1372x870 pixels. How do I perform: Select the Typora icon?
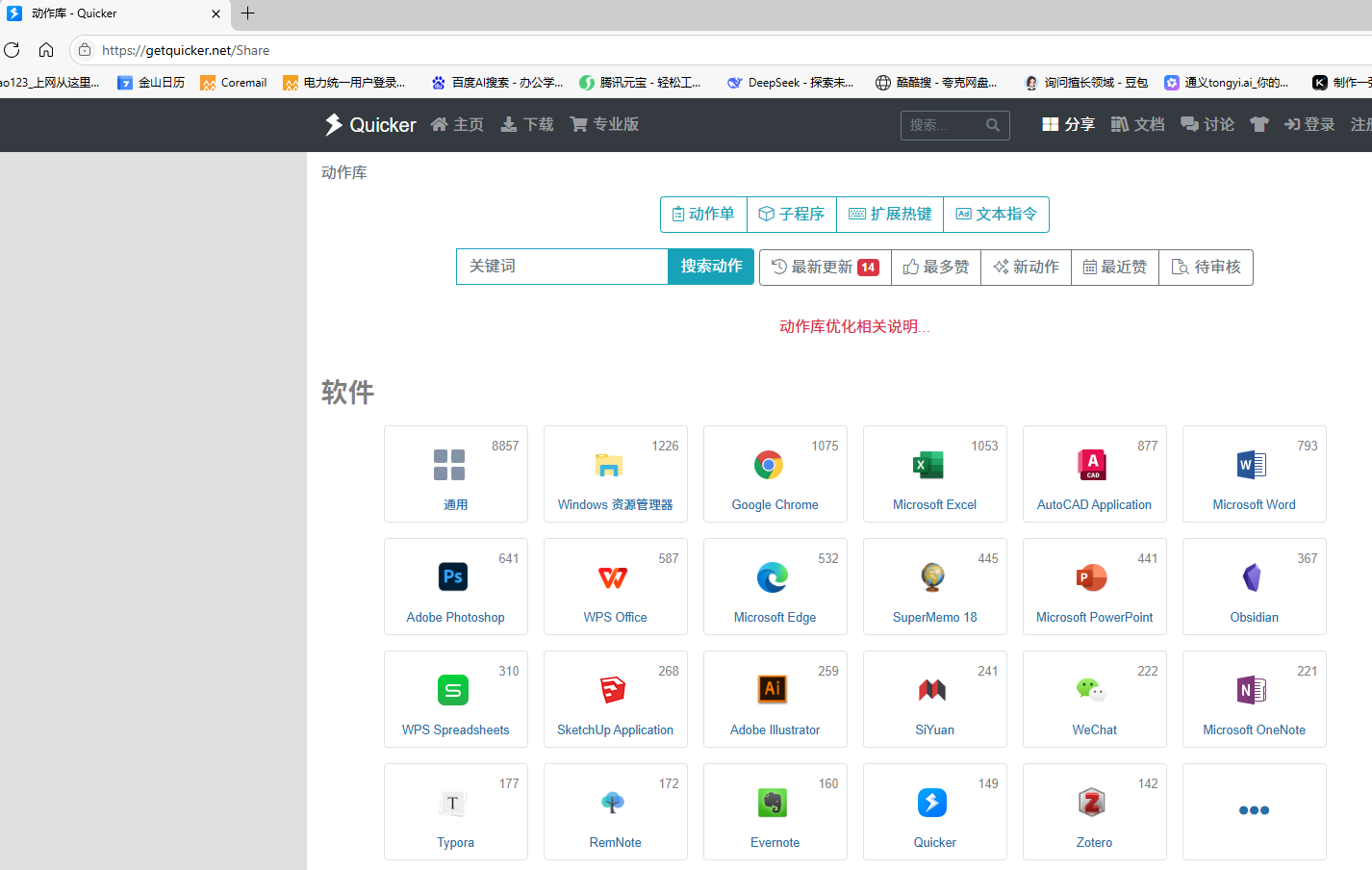453,803
